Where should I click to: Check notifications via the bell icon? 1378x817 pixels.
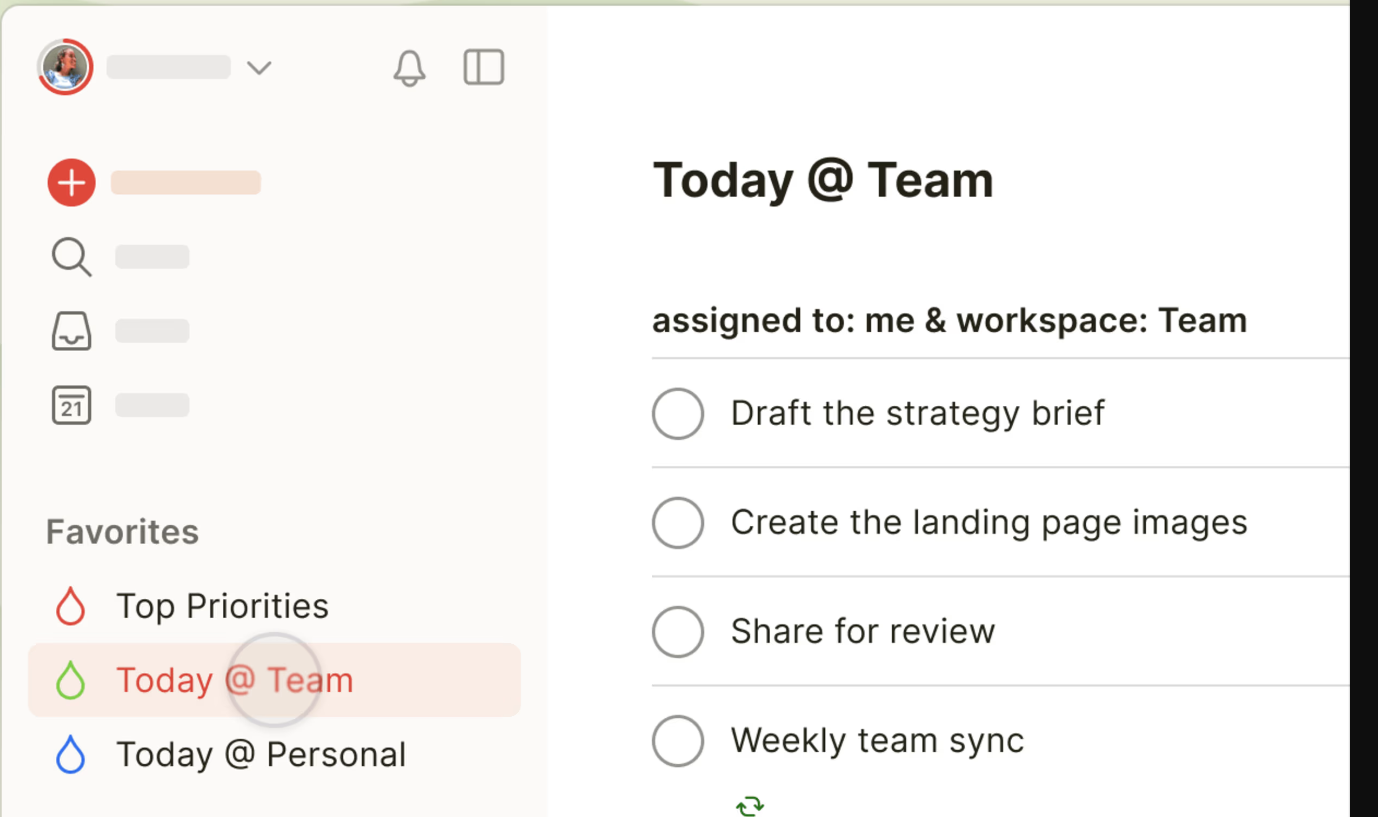(x=409, y=67)
